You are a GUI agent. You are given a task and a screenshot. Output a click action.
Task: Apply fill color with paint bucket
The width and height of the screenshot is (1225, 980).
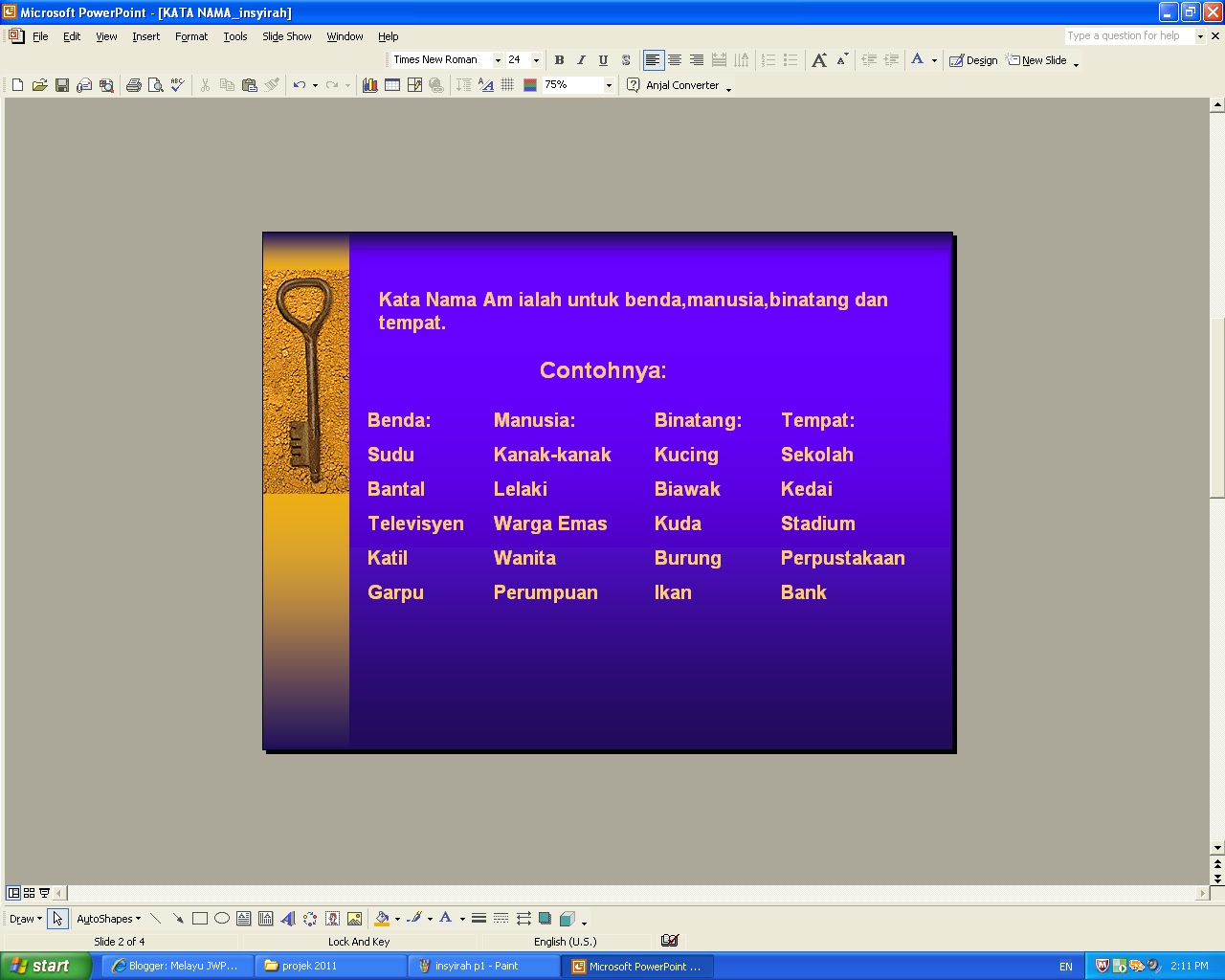[x=381, y=919]
